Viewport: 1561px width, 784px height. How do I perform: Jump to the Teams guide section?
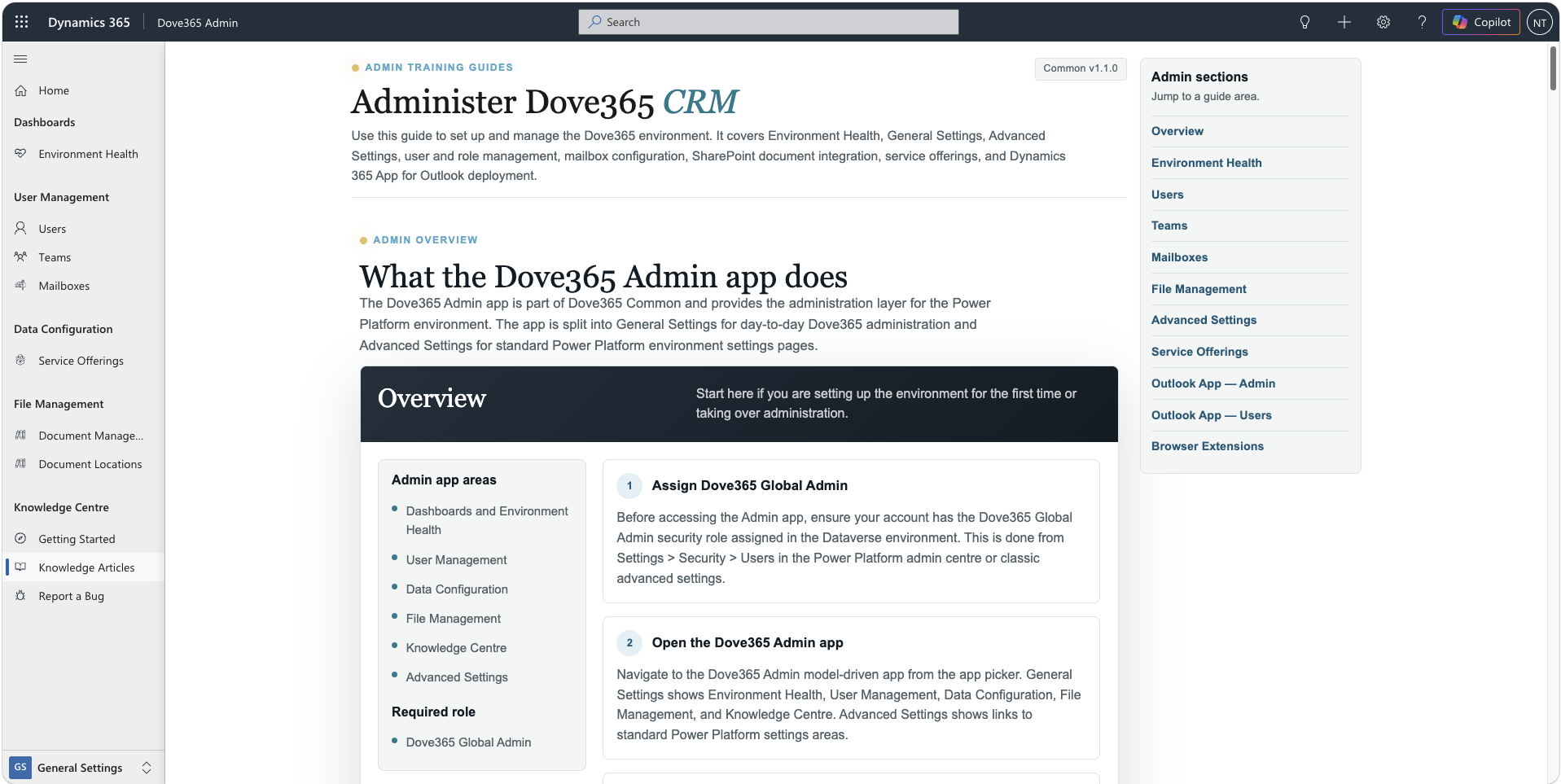click(1169, 226)
